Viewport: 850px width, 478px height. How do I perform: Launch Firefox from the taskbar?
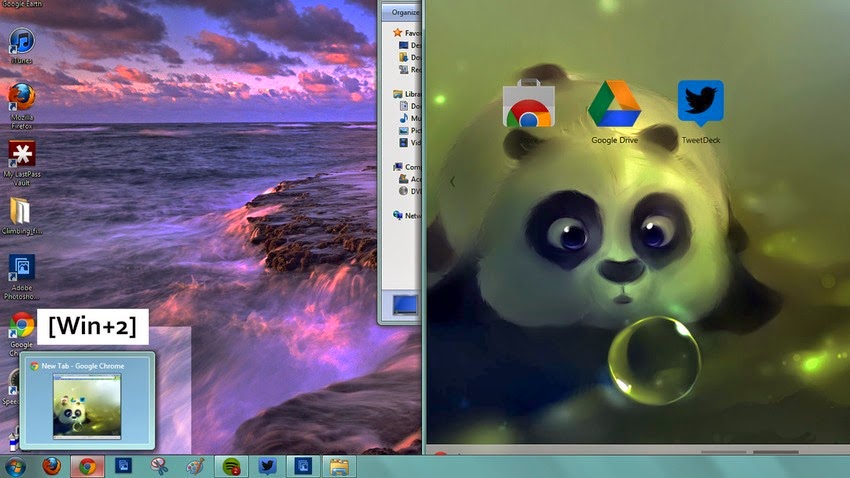(52, 466)
